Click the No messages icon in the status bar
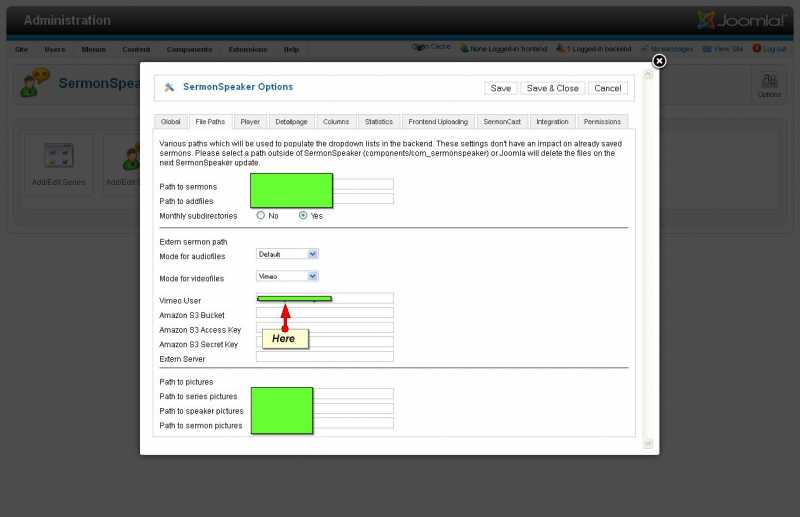The image size is (800, 517). (644, 49)
